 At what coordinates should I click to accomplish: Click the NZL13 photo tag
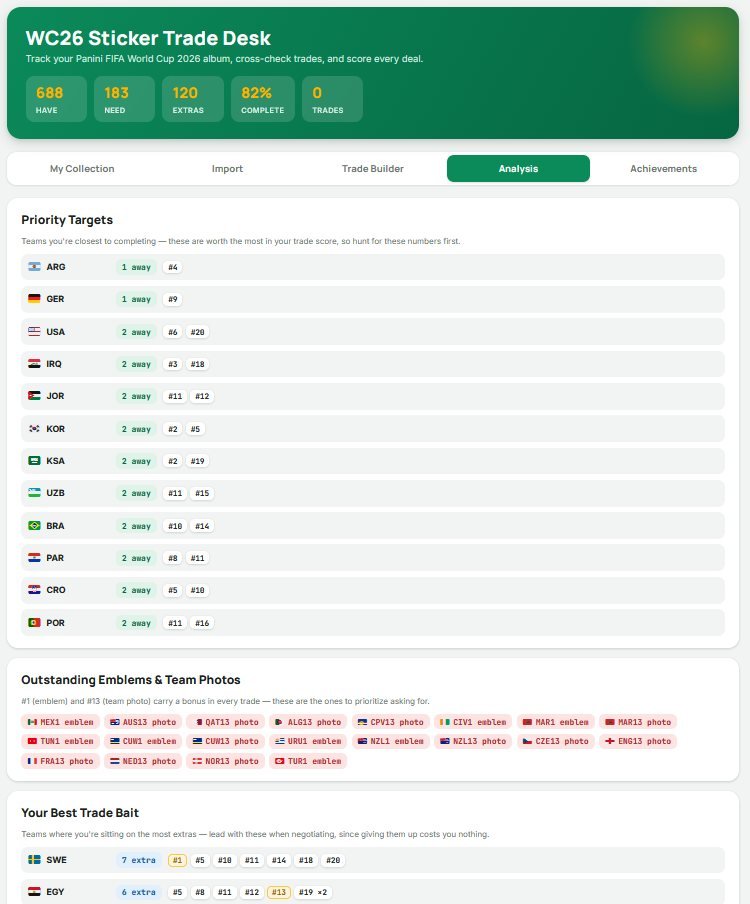(x=473, y=741)
